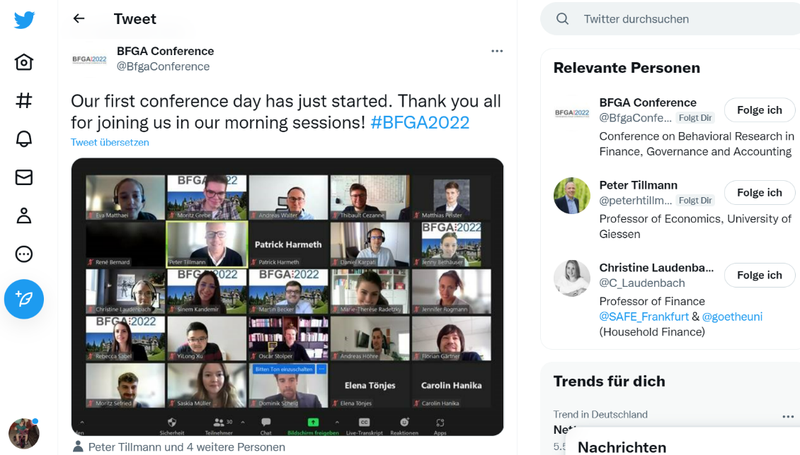Image resolution: width=800 pixels, height=455 pixels.
Task: Click BFGA Conference name in Relevante Personen
Action: [x=648, y=103]
